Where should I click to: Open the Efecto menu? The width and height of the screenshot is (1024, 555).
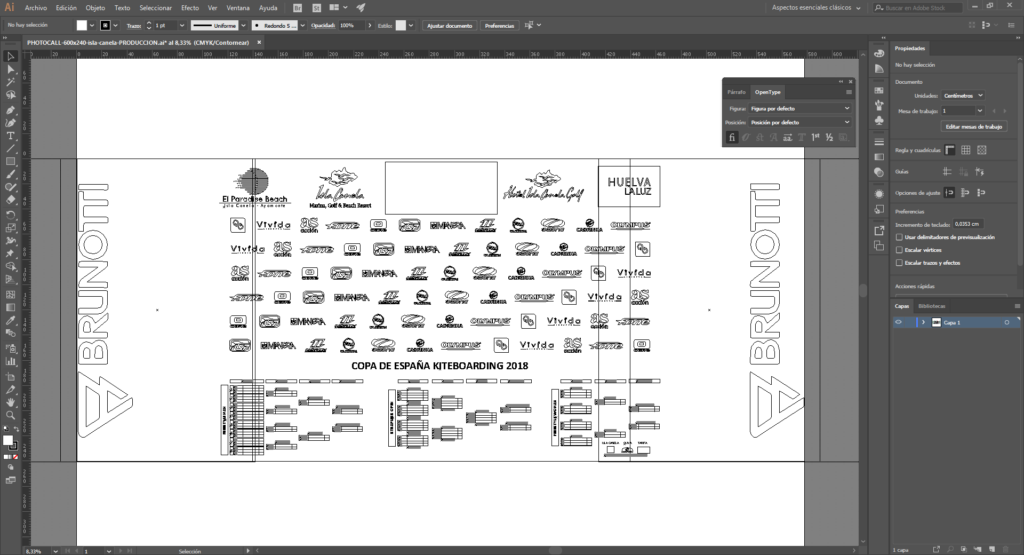190,8
